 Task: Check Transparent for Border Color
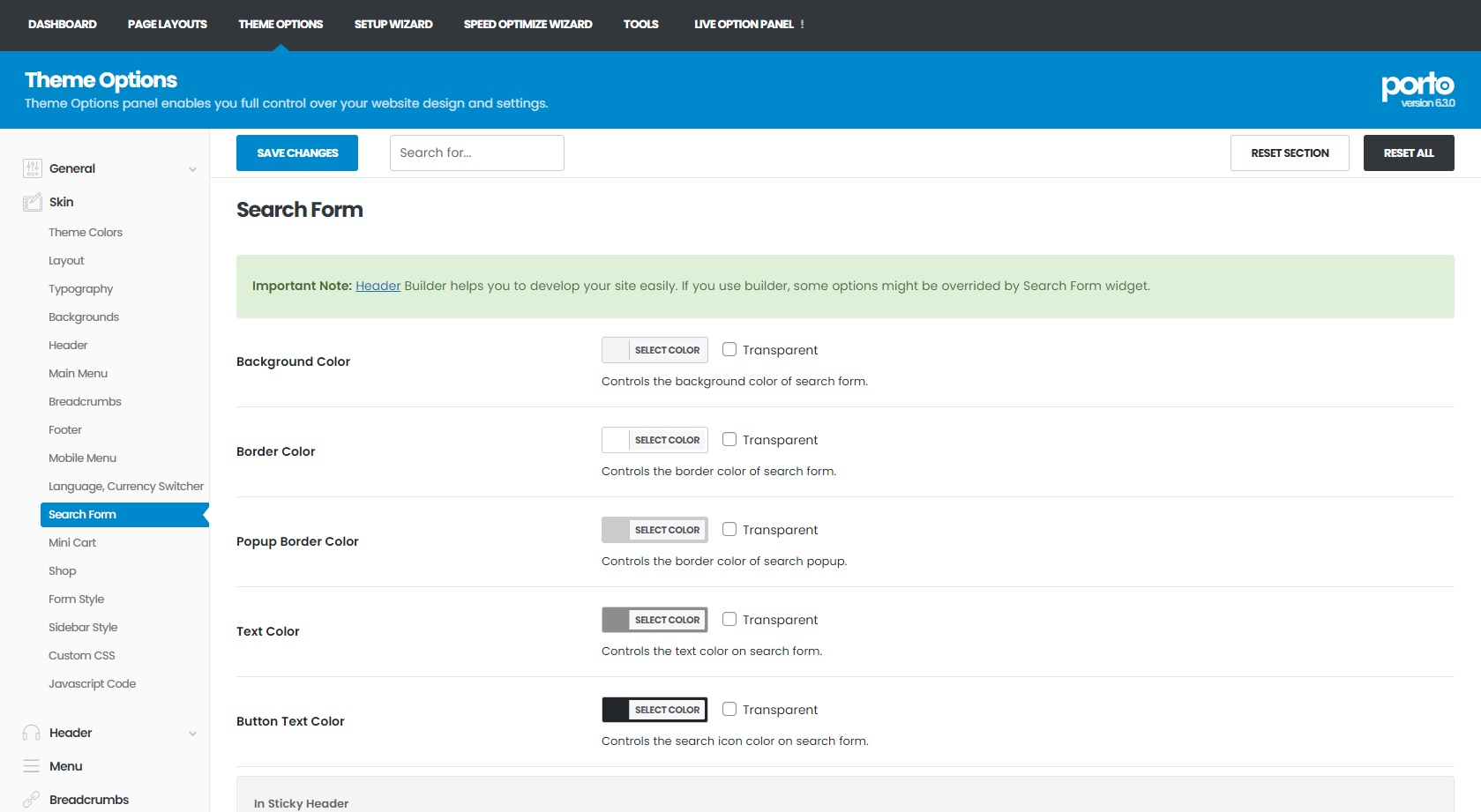tap(729, 439)
